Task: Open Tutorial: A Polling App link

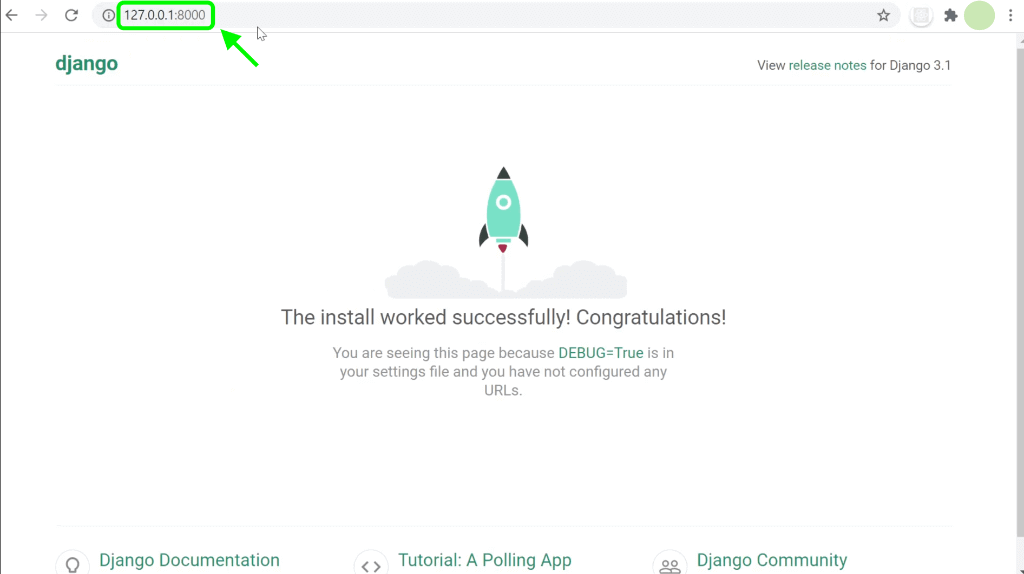Action: click(485, 560)
